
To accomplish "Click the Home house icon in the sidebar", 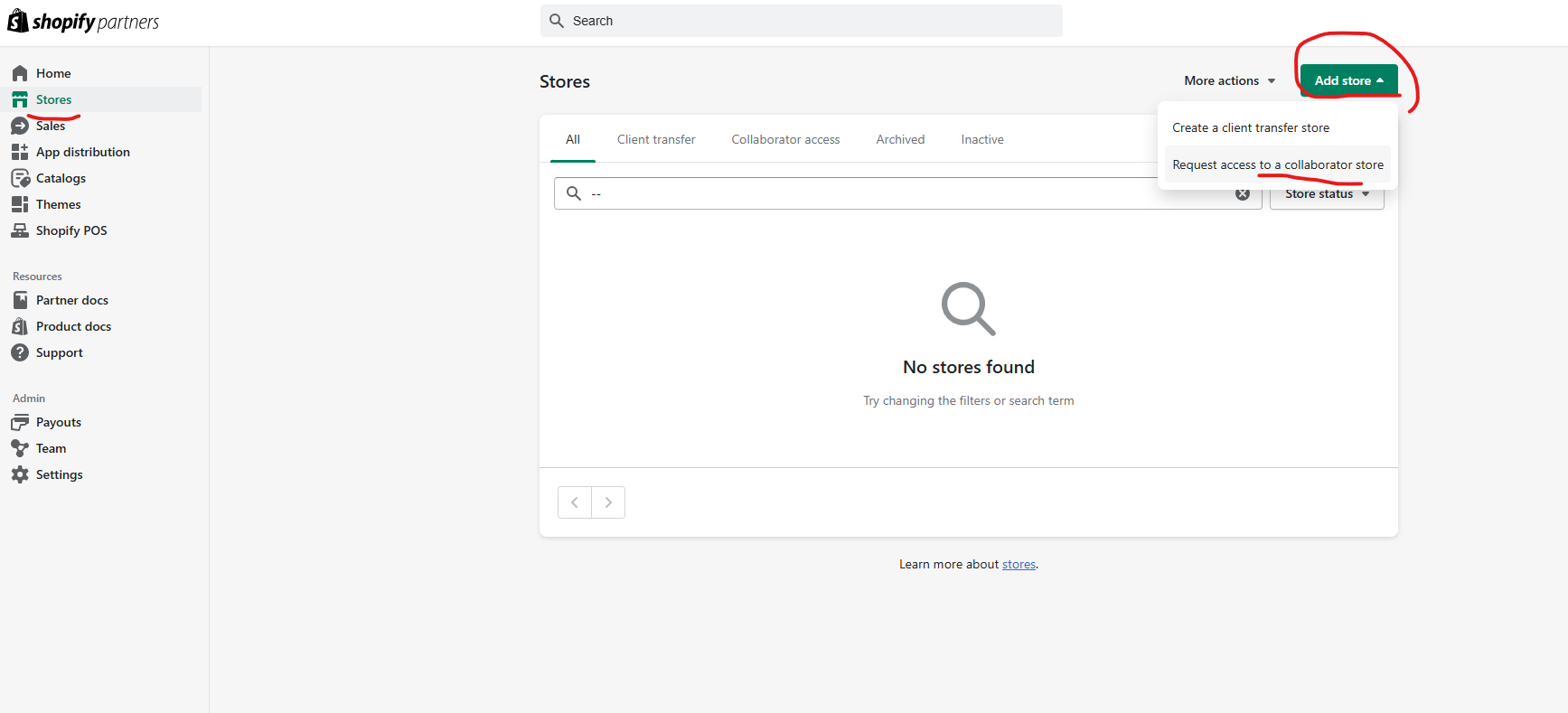I will [x=20, y=73].
